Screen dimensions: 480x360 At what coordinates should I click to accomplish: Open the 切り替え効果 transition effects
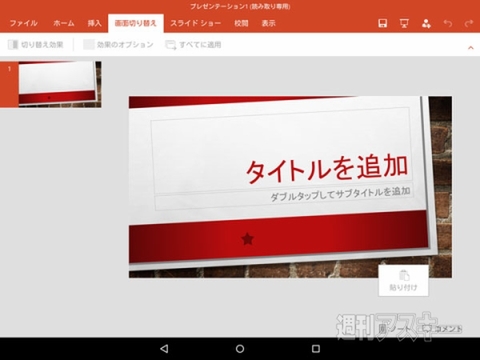36,45
